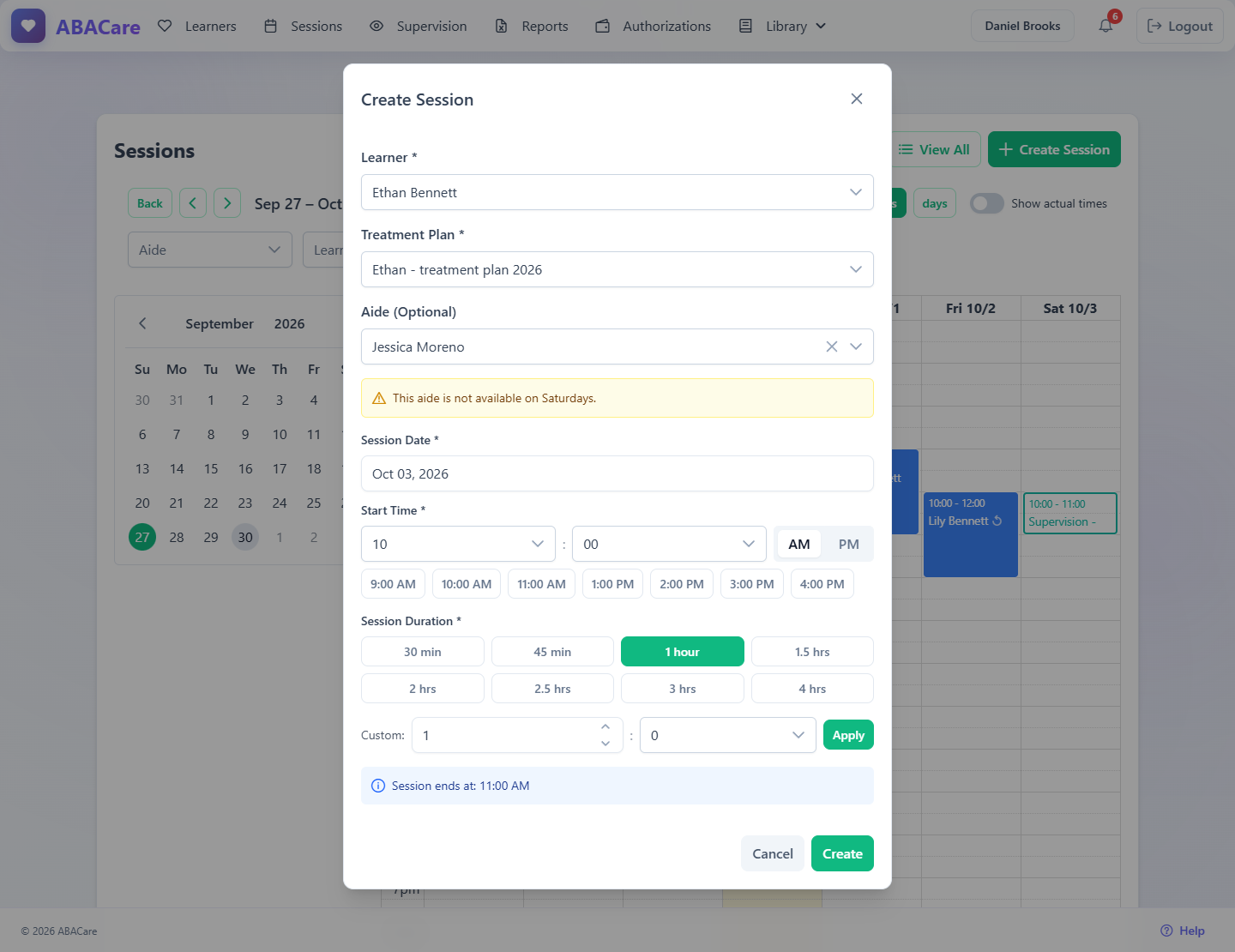Open the Authorizations menu item
This screenshot has height=952, width=1235.
pyautogui.click(x=654, y=26)
